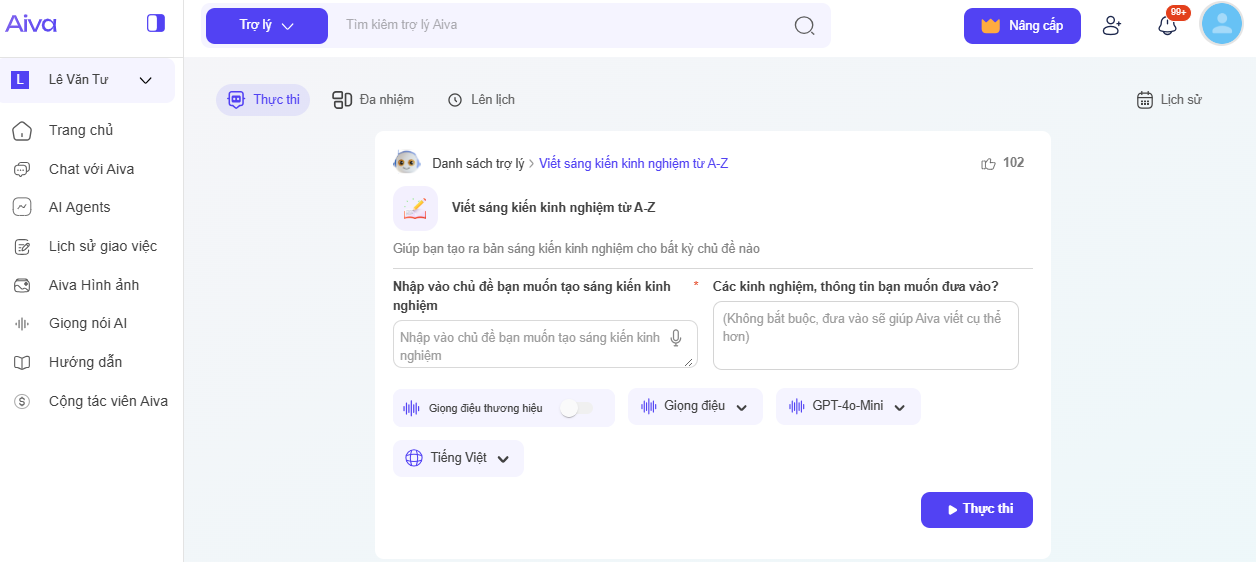Expand the Giọng điệu dropdown
1256x562 pixels.
point(695,407)
